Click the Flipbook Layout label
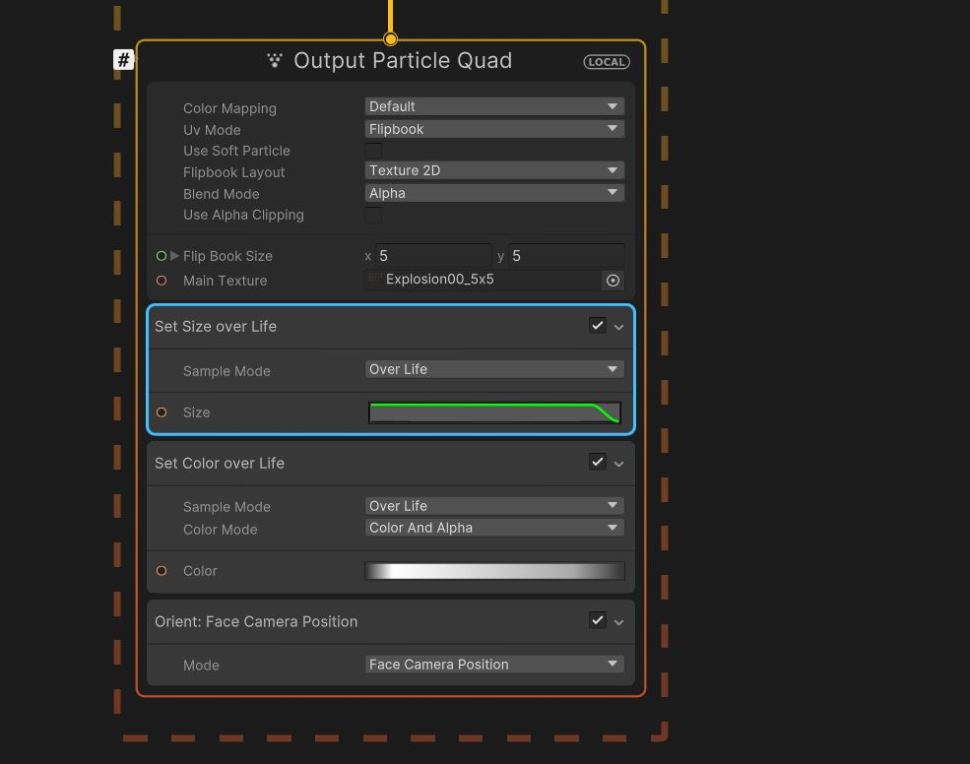The image size is (970, 764). click(234, 173)
